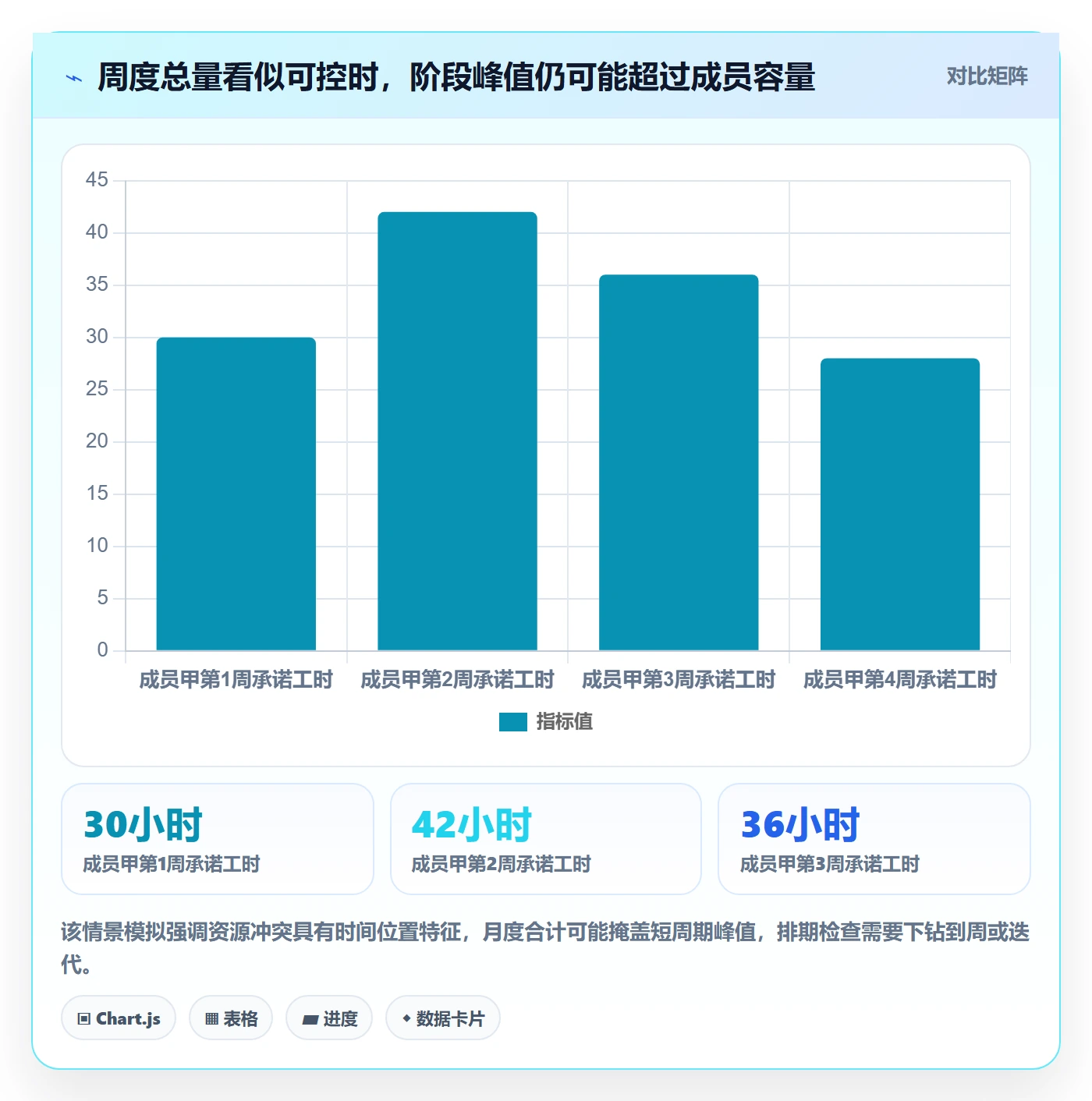Click the y-axis value 40
This screenshot has width=1092, height=1101.
(97, 232)
